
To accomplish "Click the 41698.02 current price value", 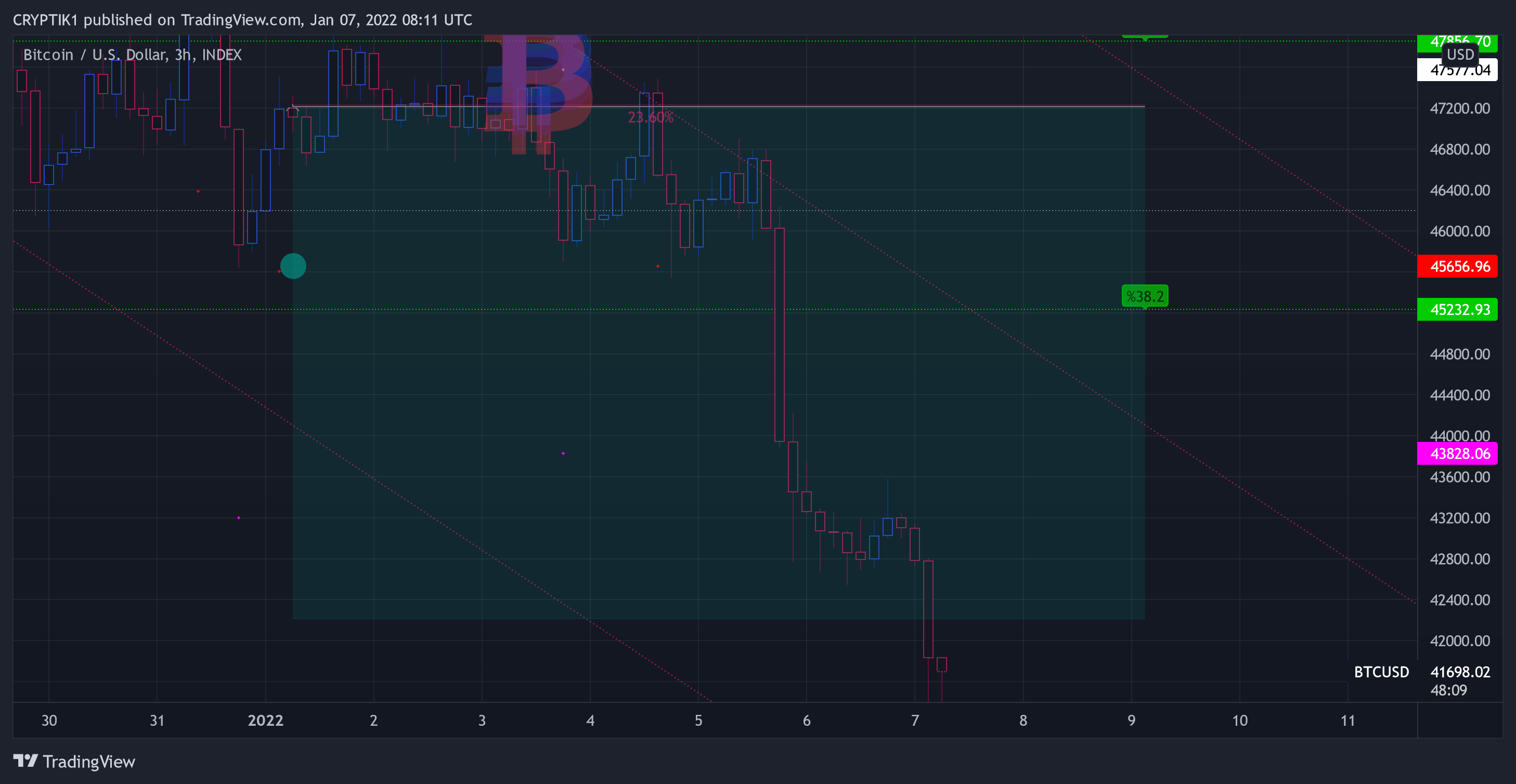I will coord(1460,672).
